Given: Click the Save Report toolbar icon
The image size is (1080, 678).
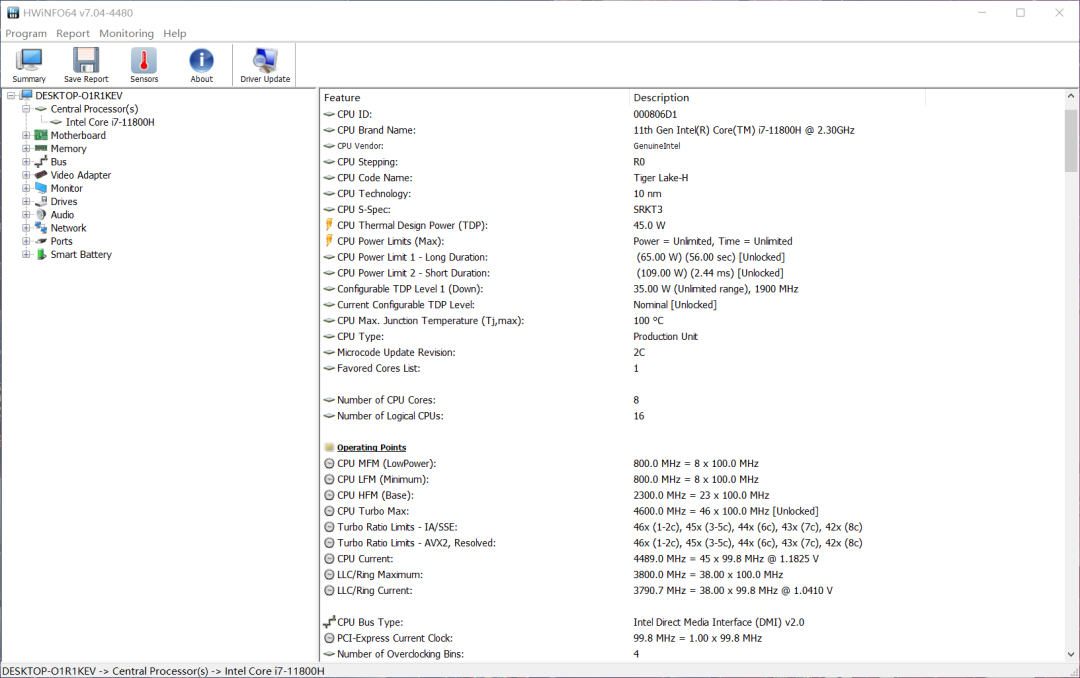Looking at the screenshot, I should click(x=85, y=64).
